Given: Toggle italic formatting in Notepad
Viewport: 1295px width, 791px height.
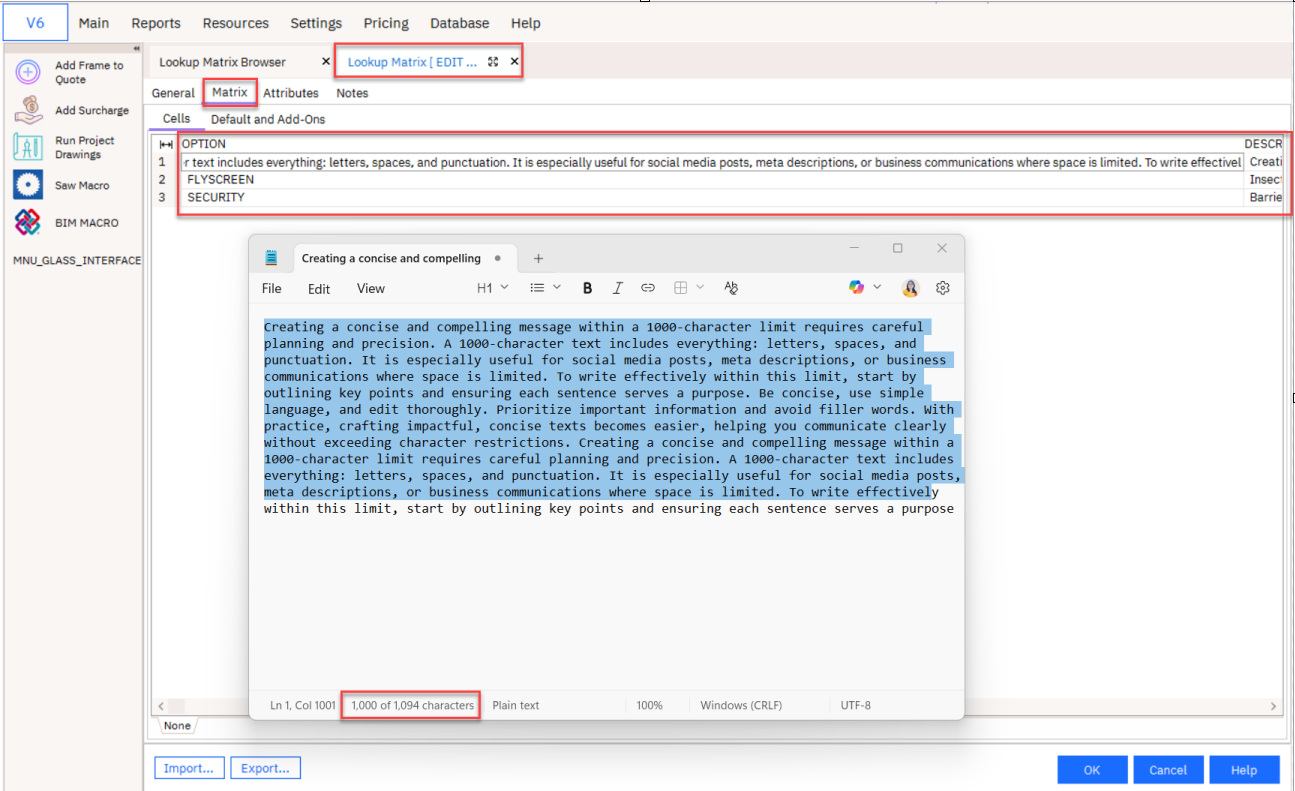Looking at the screenshot, I should pyautogui.click(x=617, y=288).
